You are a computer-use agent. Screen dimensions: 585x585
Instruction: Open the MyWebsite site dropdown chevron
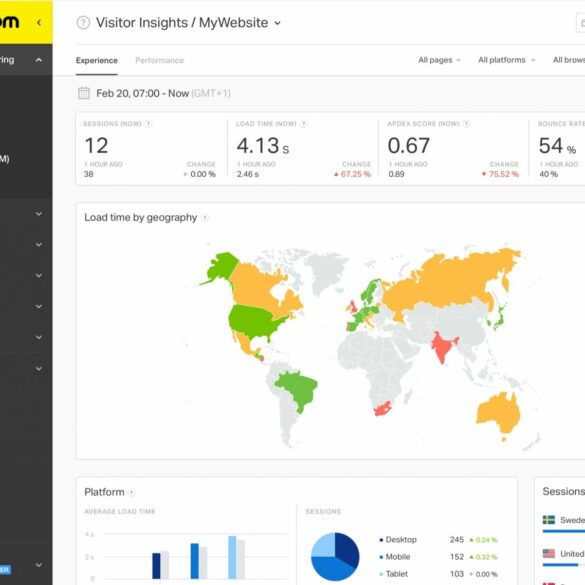(278, 23)
